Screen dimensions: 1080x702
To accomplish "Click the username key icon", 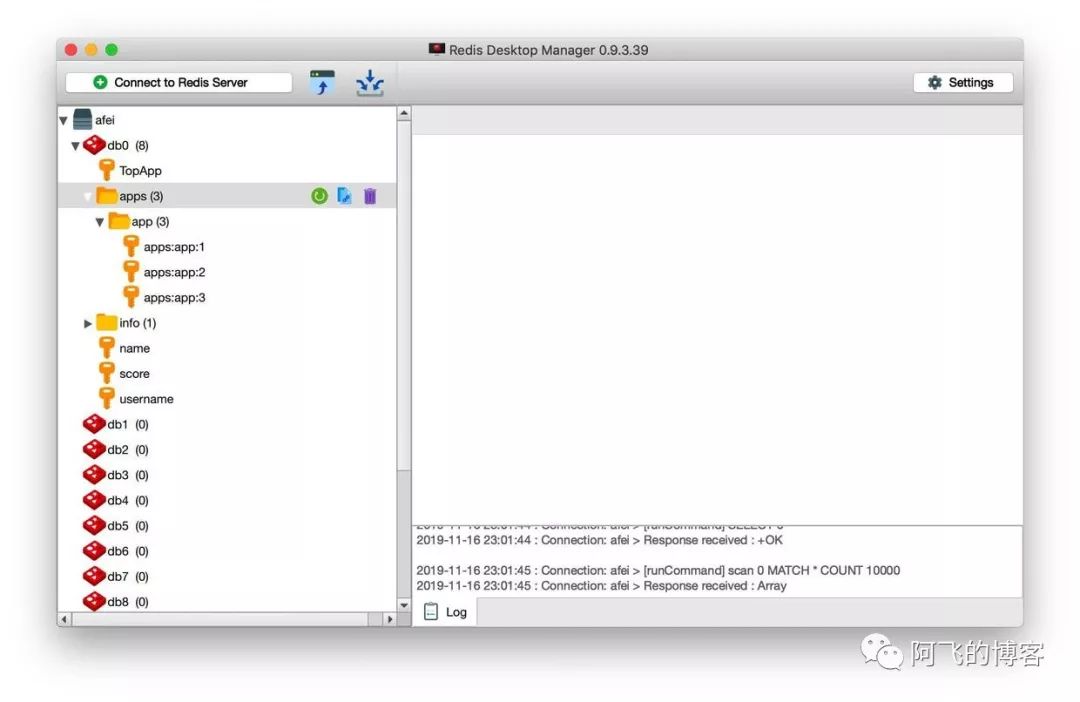I will (106, 399).
